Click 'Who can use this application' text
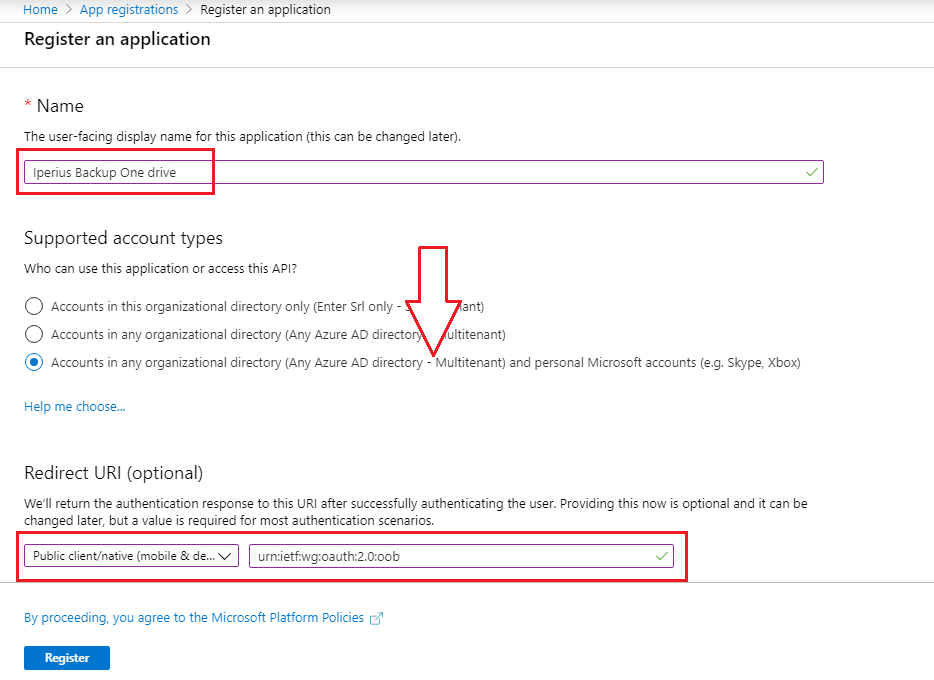The height and width of the screenshot is (680, 934). point(160,269)
